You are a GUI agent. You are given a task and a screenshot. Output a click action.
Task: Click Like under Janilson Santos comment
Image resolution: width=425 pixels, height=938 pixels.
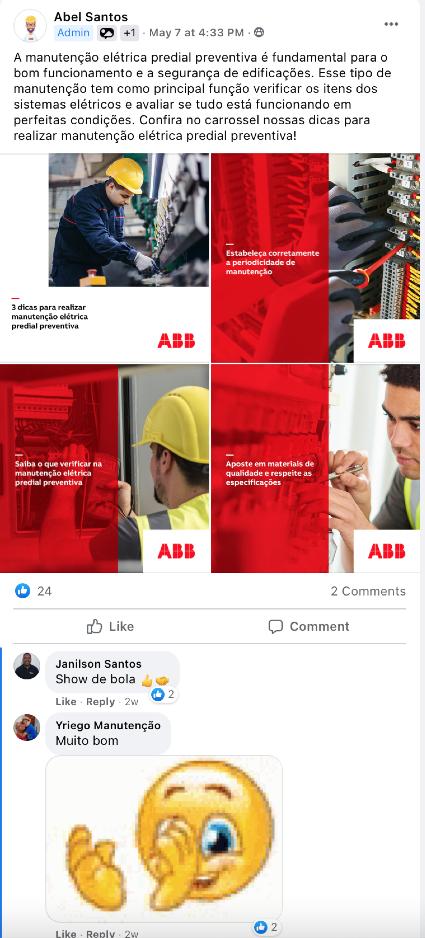click(66, 702)
